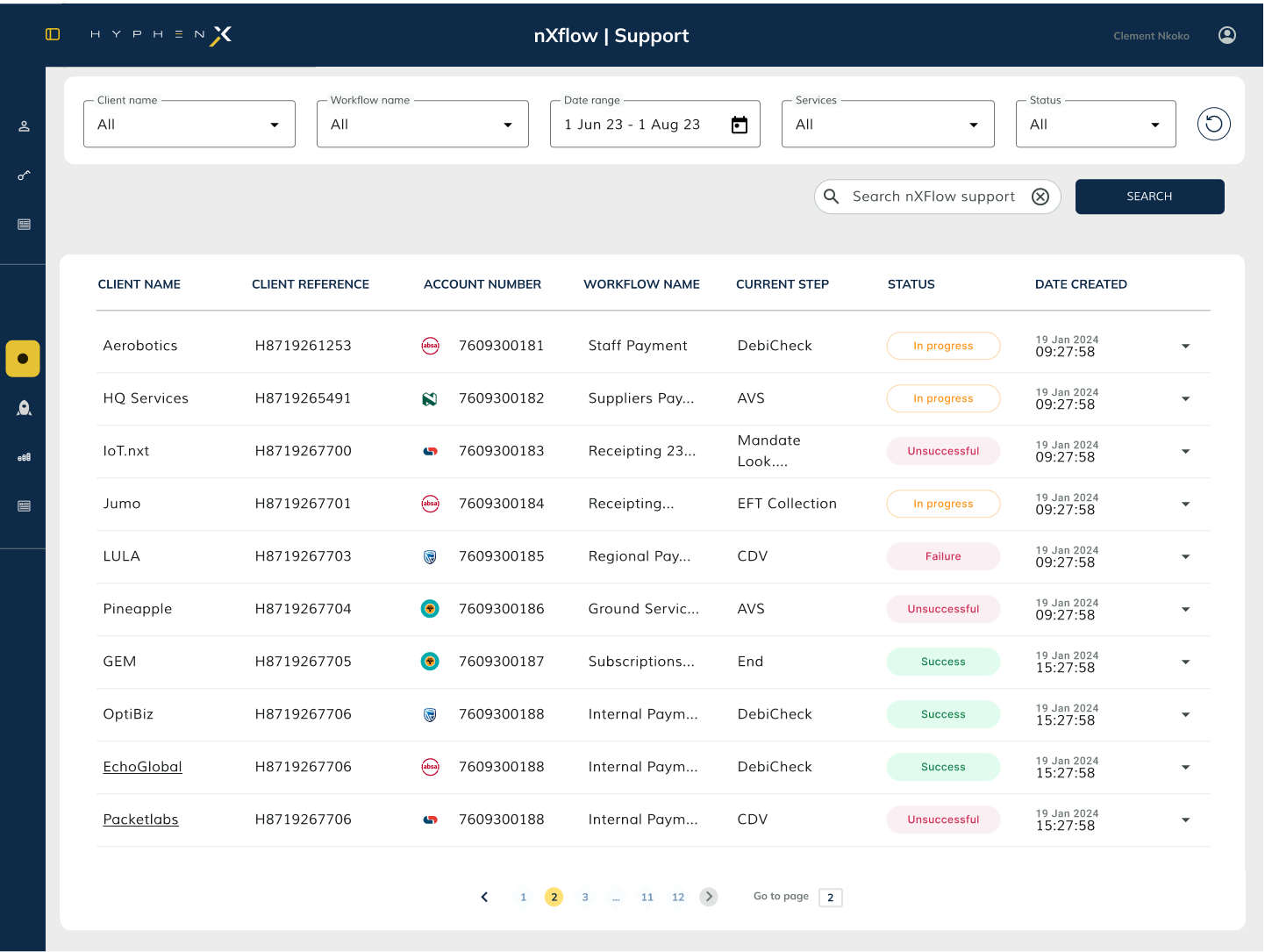Expand the IoT.nxt row details

tap(1185, 451)
